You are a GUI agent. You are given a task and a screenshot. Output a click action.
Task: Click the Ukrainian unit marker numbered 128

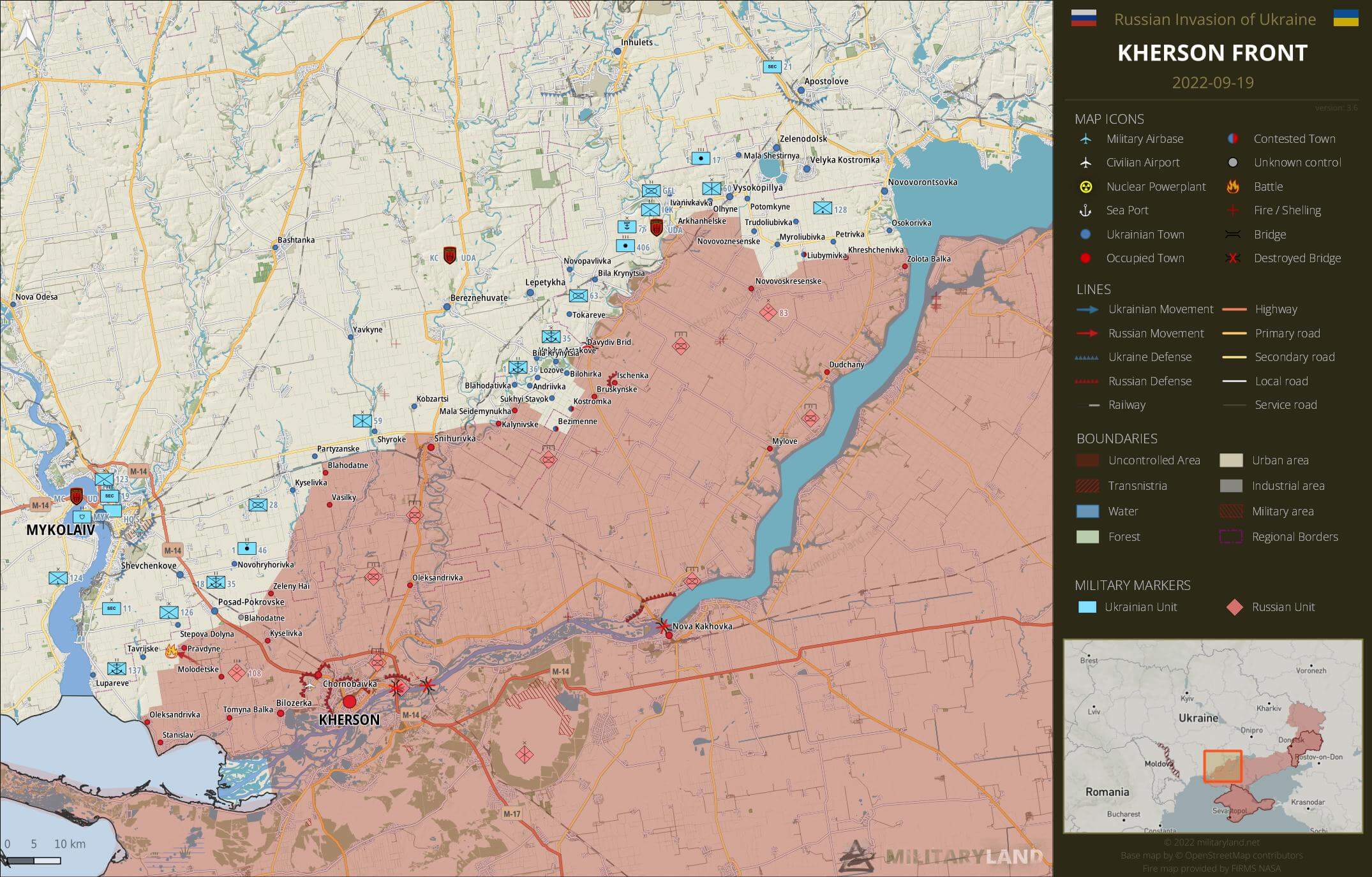[823, 207]
